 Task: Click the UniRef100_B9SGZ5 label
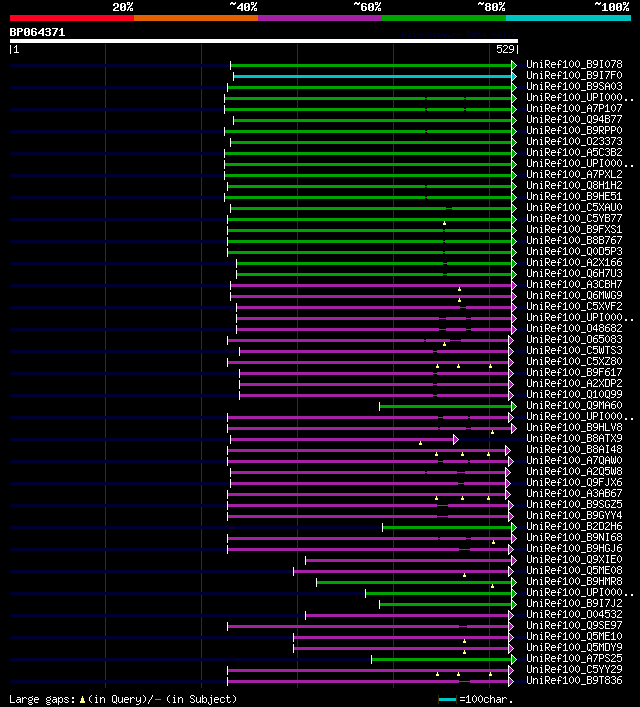click(574, 505)
